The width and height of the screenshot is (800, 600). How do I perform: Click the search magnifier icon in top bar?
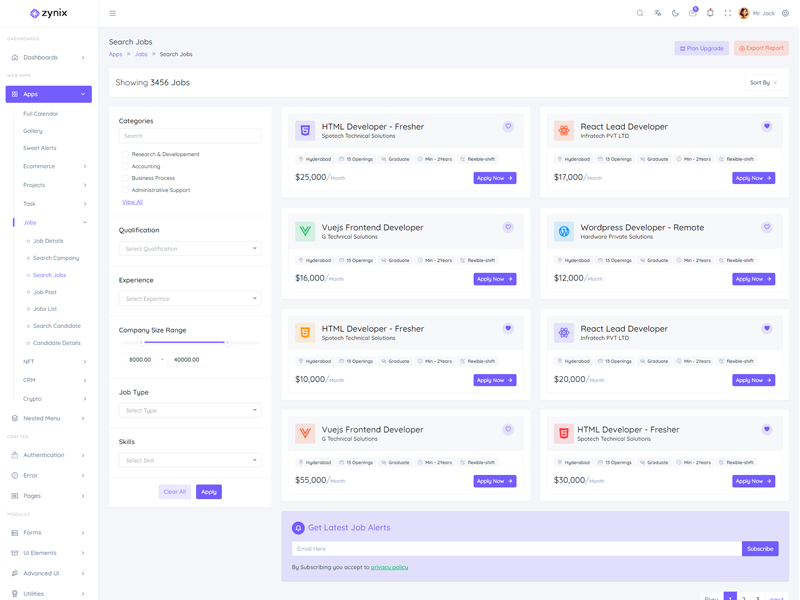pyautogui.click(x=640, y=13)
